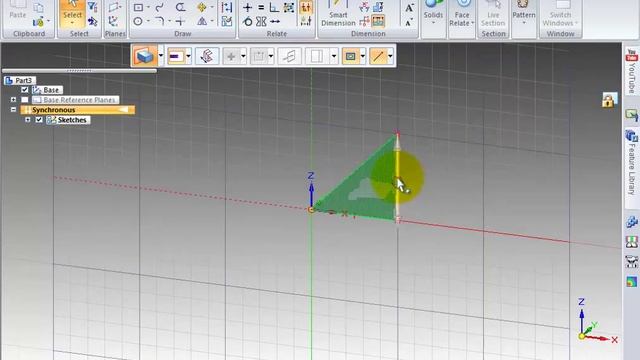
Task: Click the Move icon in Draw group
Action: point(202,7)
